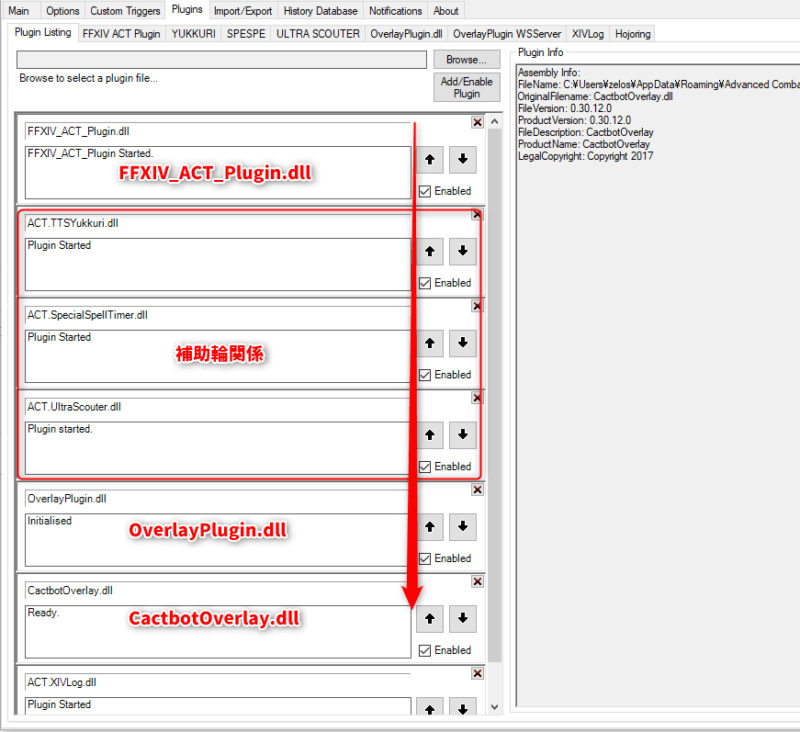This screenshot has width=800, height=732.
Task: Switch to the YUKKURI subtab
Action: 193,34
